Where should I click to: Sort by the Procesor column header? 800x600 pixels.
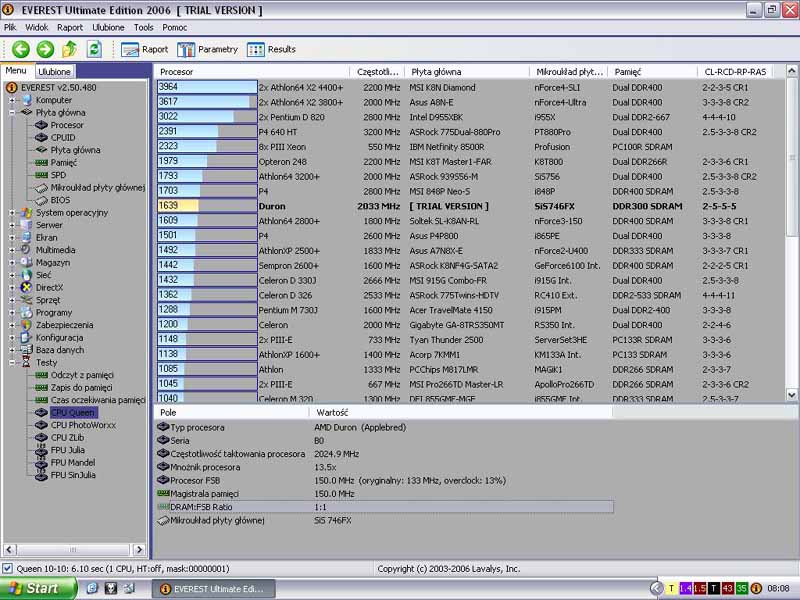pyautogui.click(x=252, y=72)
